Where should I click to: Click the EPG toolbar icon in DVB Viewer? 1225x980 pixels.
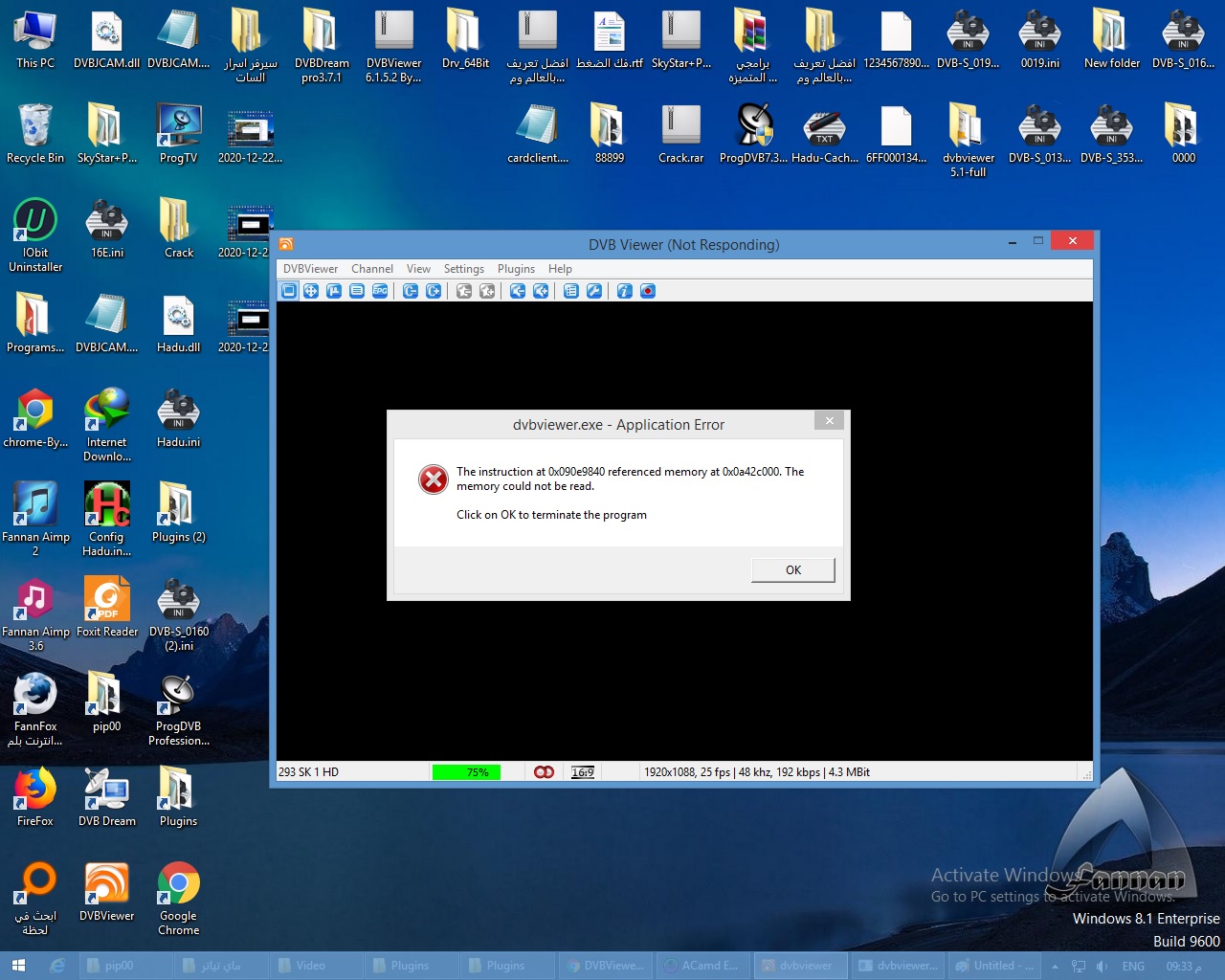(380, 291)
